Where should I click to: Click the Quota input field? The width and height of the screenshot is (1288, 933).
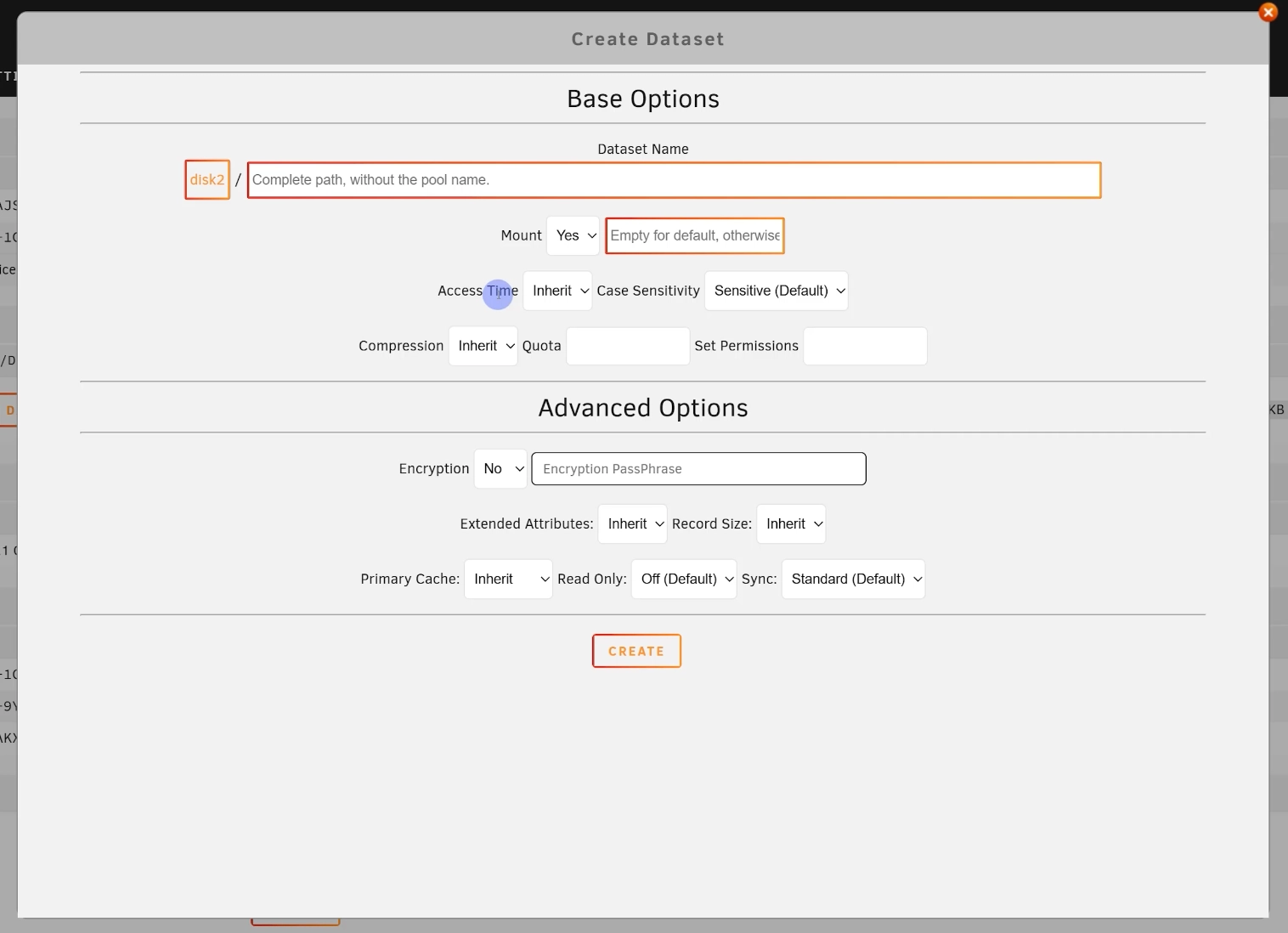click(628, 346)
